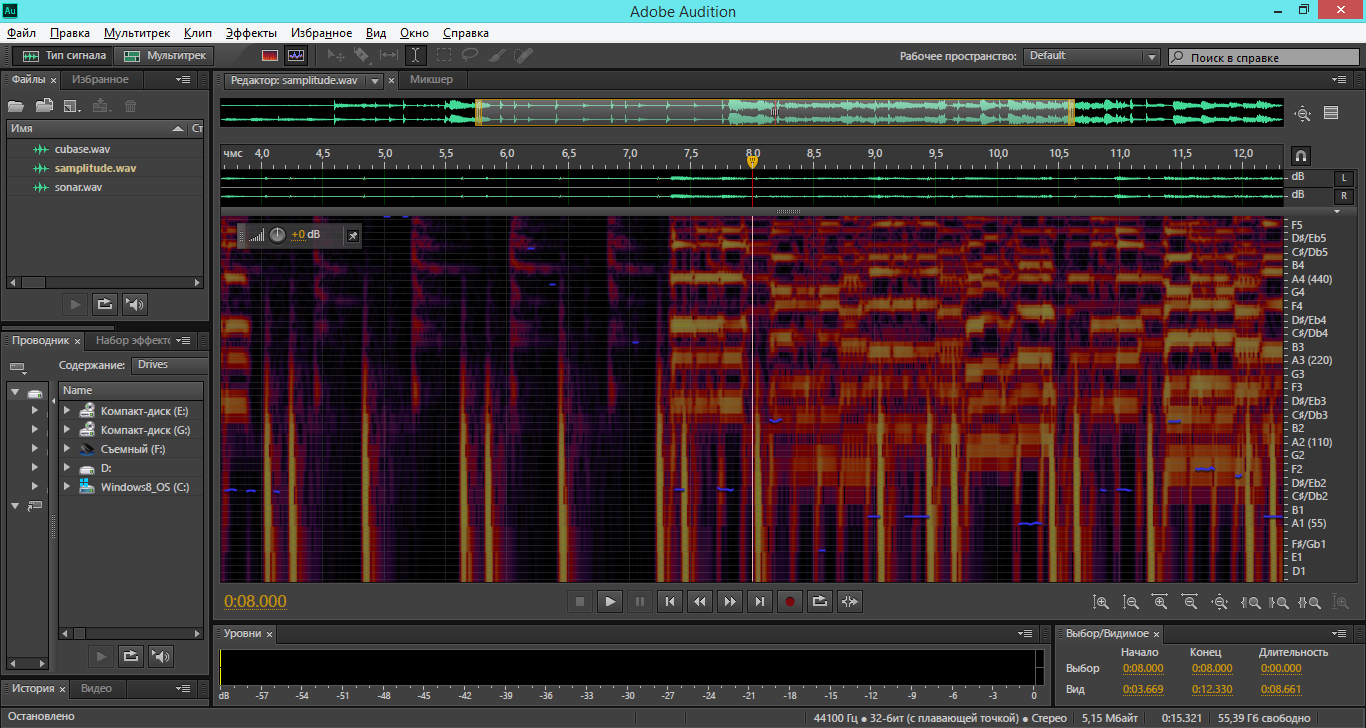This screenshot has height=728, width=1366.
Task: Zoom out time
Action: 1190,602
